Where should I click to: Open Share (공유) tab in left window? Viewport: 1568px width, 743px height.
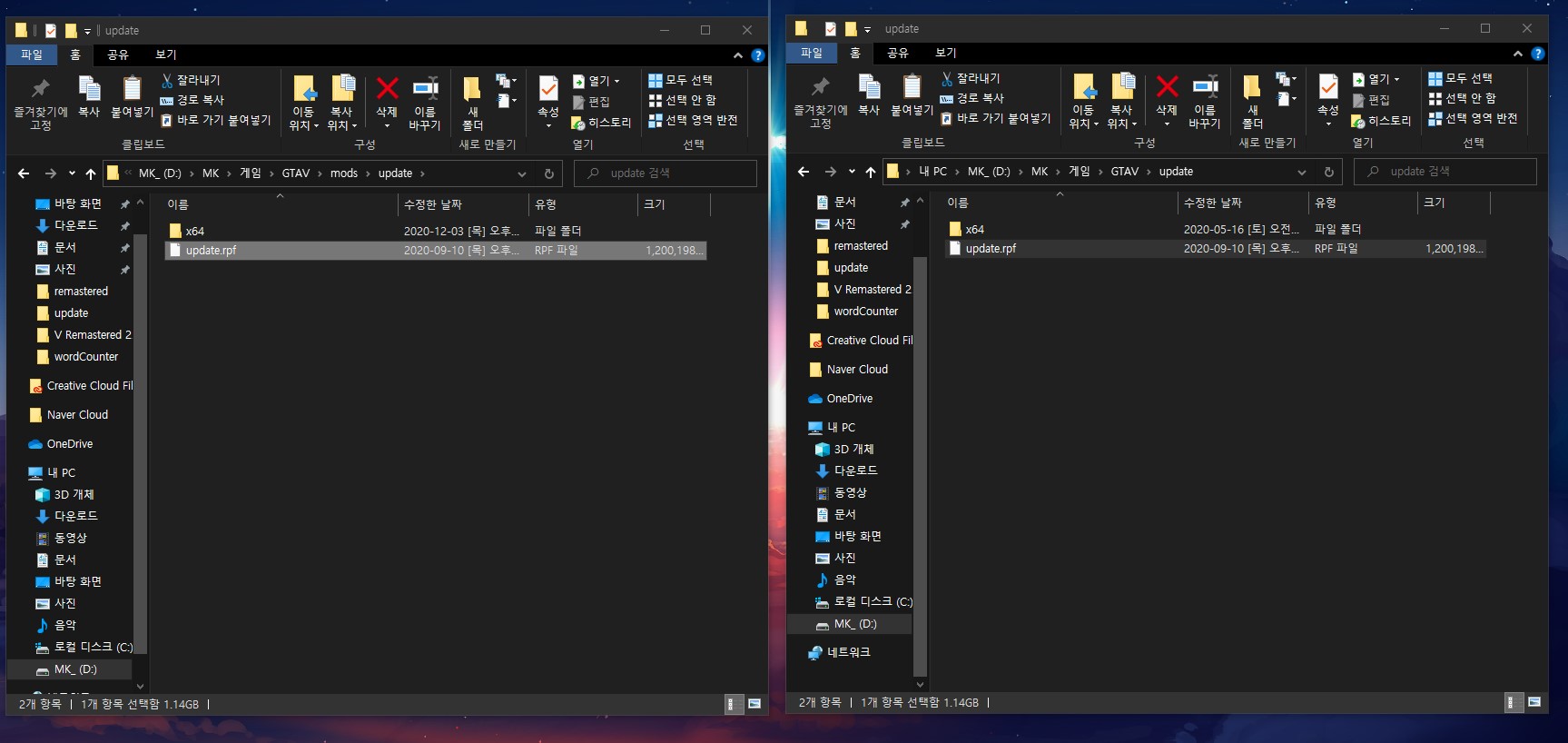pos(117,54)
